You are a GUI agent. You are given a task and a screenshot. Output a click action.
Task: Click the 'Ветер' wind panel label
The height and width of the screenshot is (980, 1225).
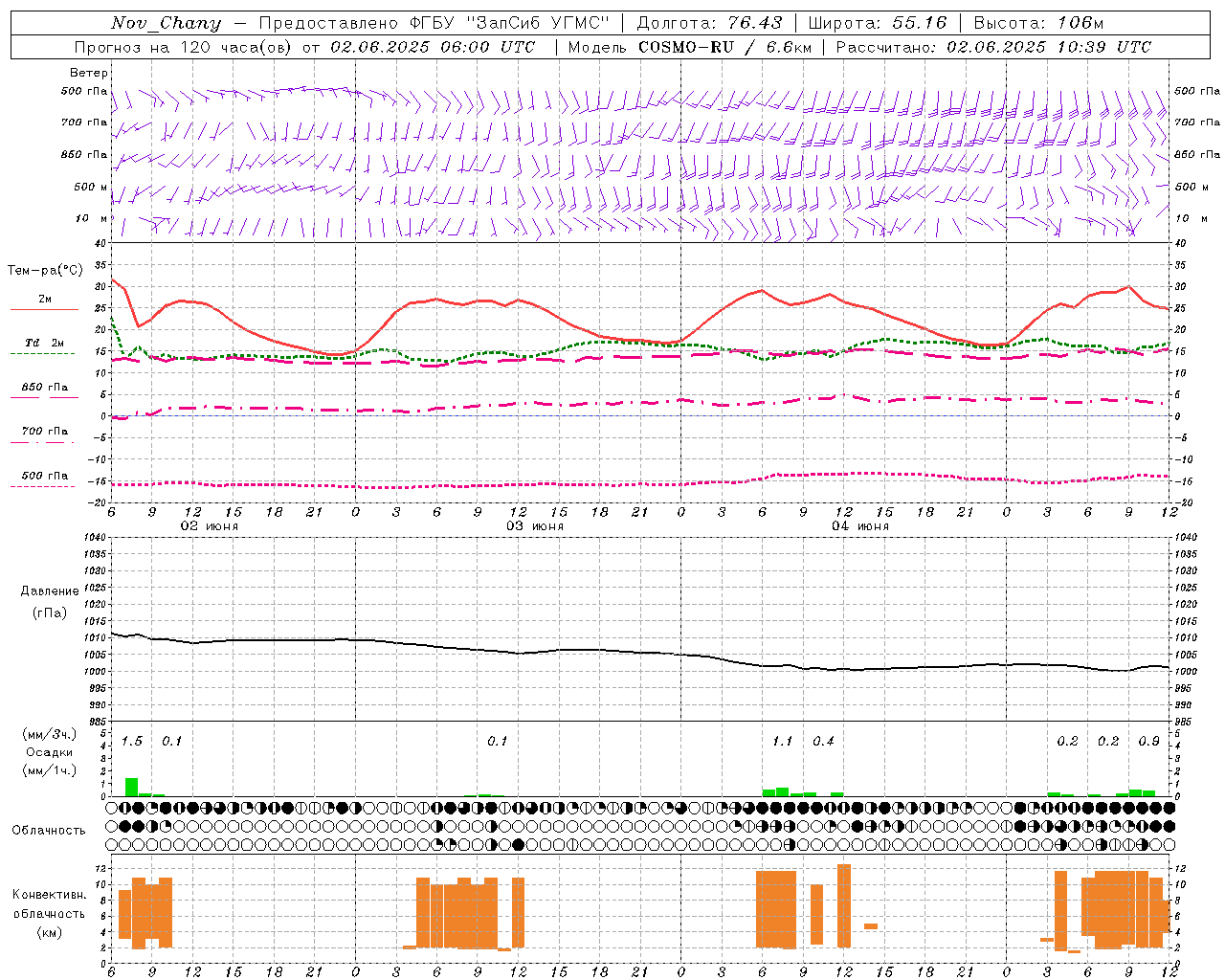[89, 73]
